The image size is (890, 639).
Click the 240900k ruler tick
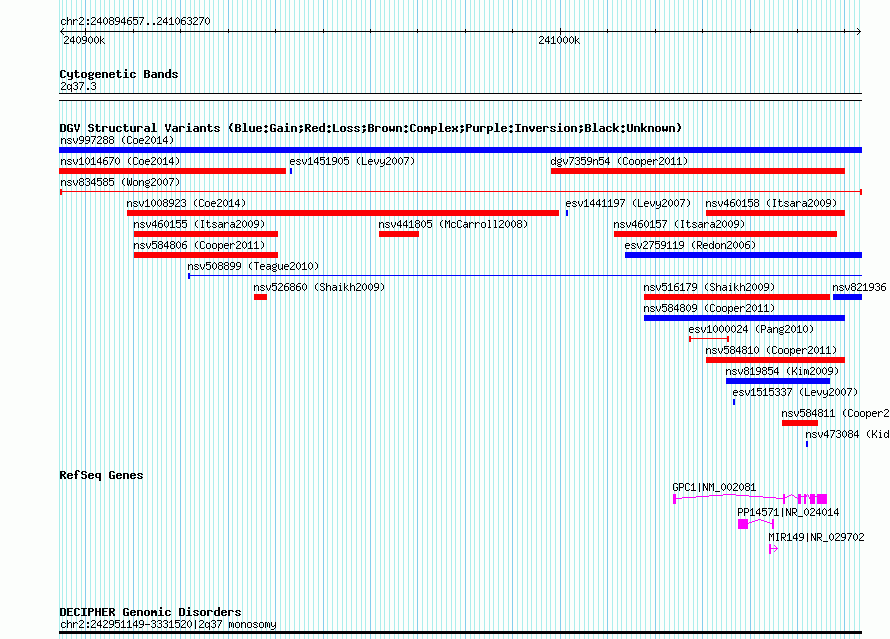[x=85, y=32]
